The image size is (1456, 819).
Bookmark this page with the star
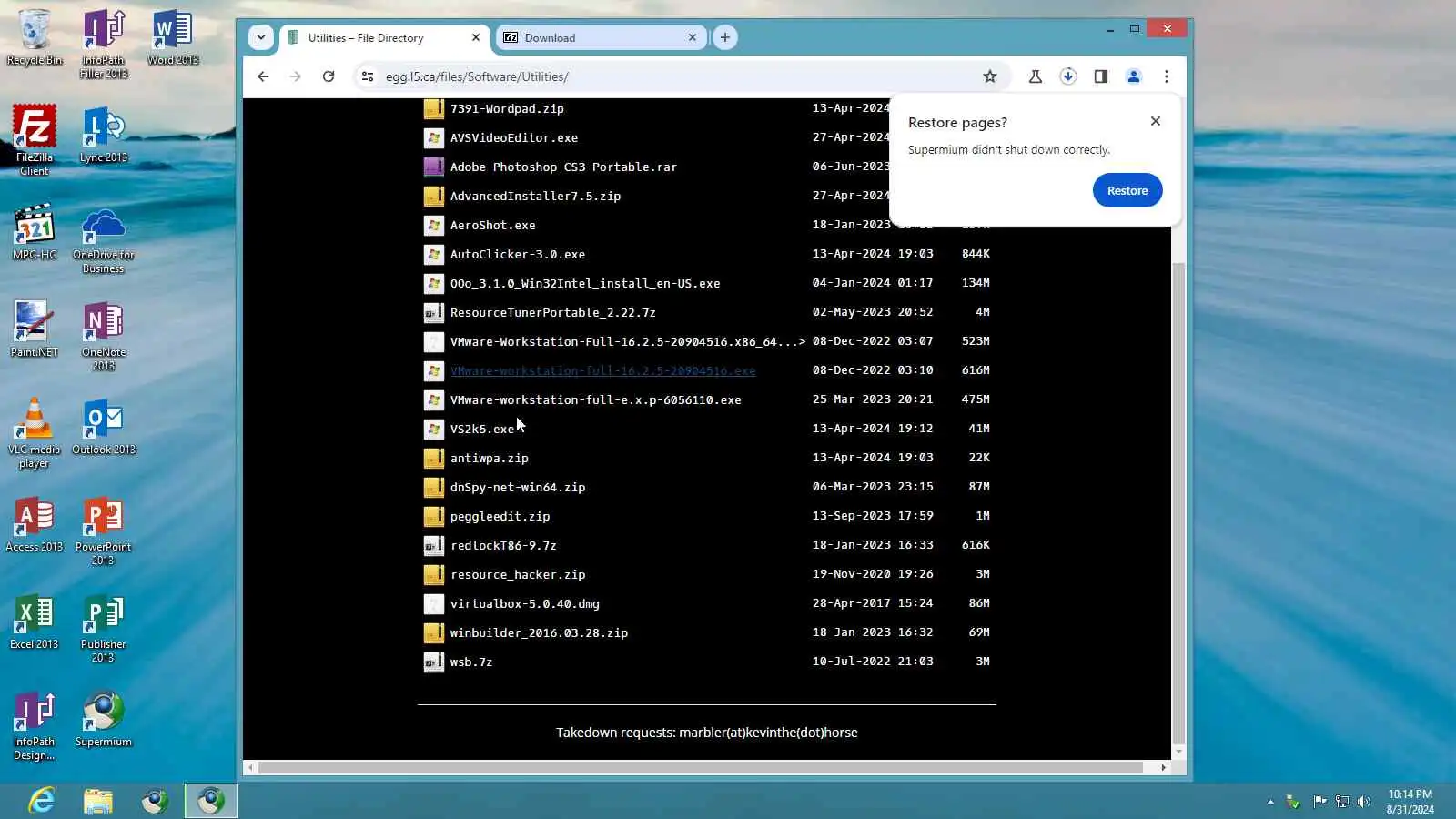[x=990, y=76]
